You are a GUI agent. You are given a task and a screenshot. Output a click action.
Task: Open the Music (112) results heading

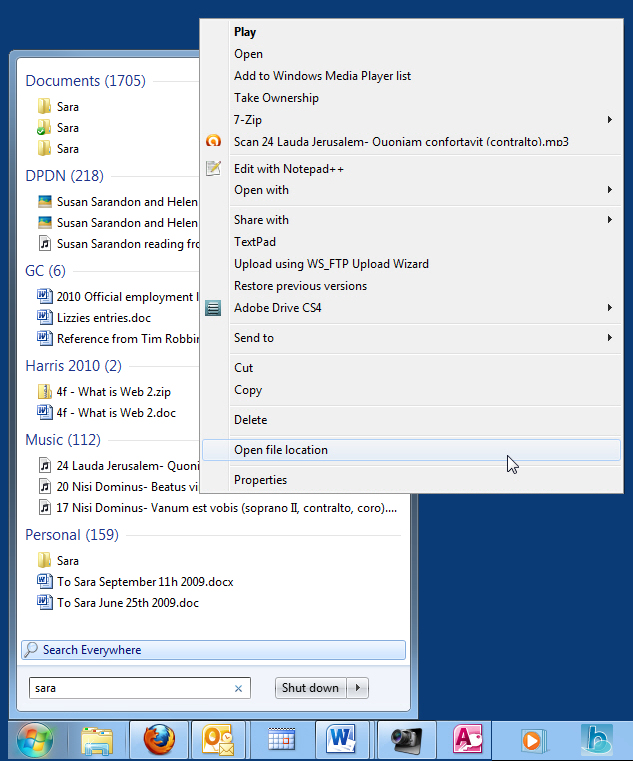(63, 440)
